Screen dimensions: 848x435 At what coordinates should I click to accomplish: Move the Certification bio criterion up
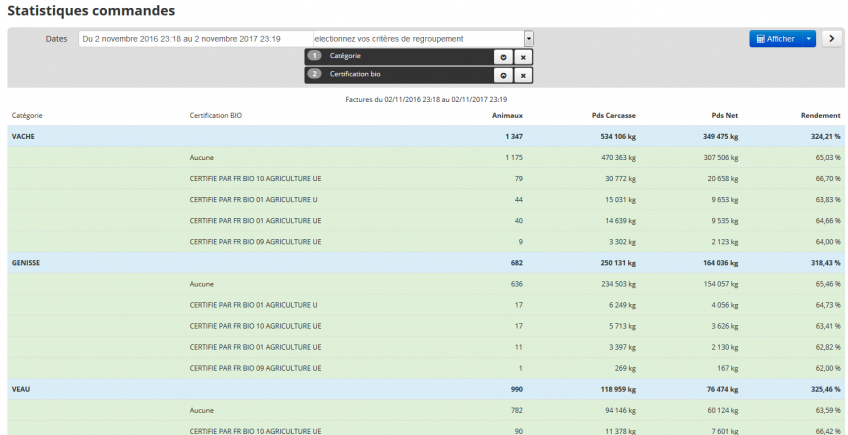[x=504, y=75]
